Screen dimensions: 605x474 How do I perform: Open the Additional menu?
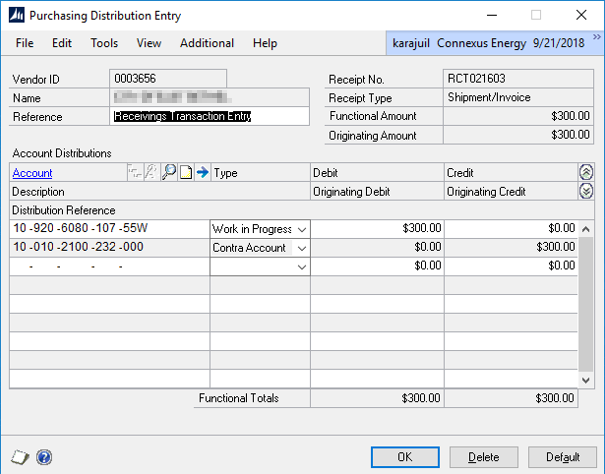pos(207,43)
